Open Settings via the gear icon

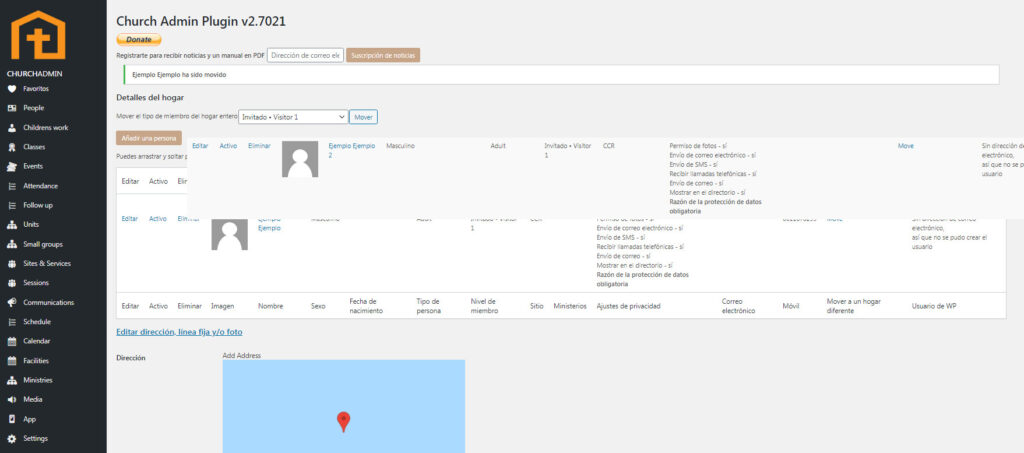(x=12, y=438)
